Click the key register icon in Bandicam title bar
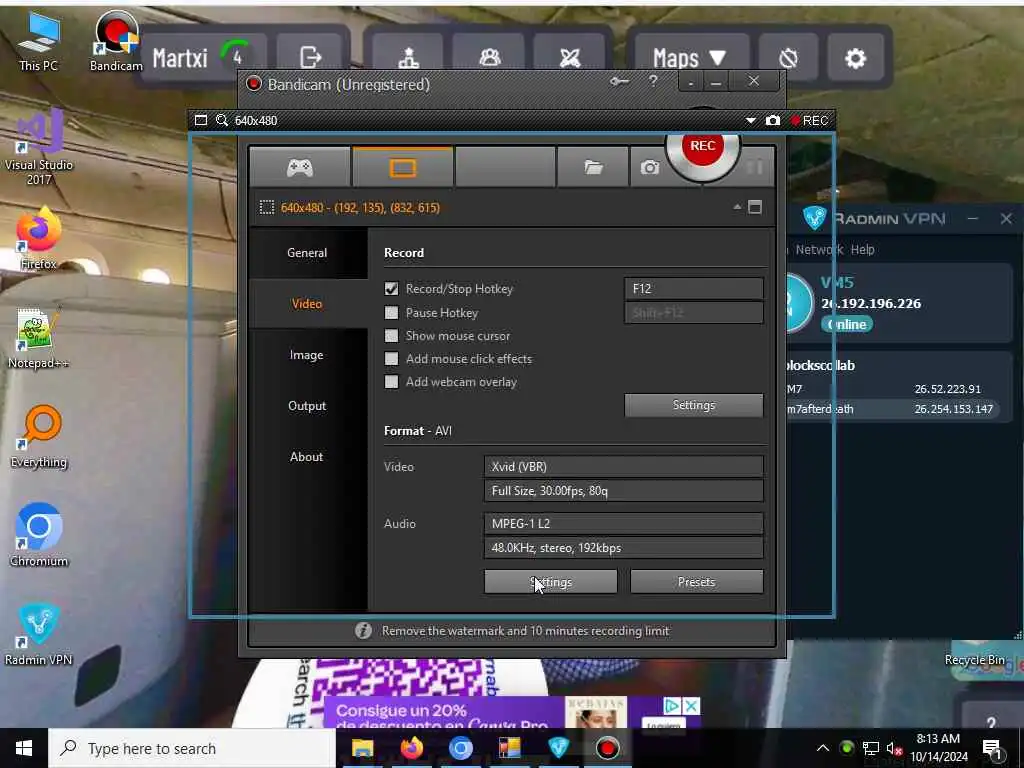 click(x=619, y=82)
